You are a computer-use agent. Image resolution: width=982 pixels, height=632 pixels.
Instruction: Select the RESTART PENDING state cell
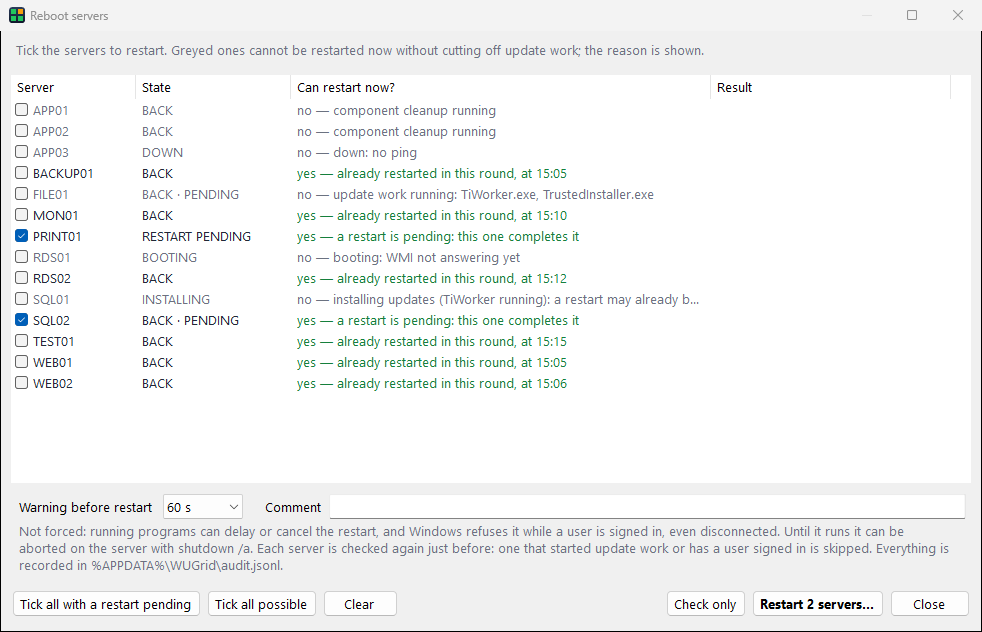point(196,236)
